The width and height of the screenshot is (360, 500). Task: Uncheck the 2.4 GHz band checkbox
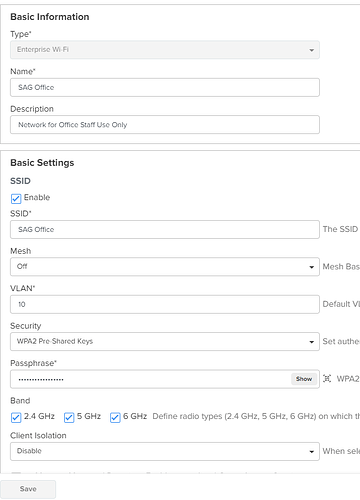[16, 417]
